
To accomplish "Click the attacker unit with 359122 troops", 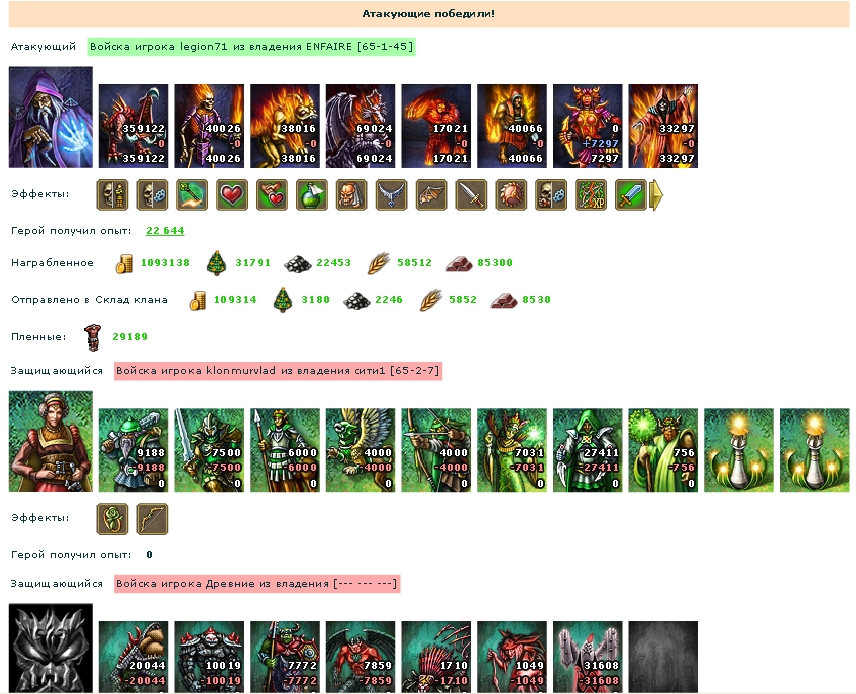I will click(133, 126).
